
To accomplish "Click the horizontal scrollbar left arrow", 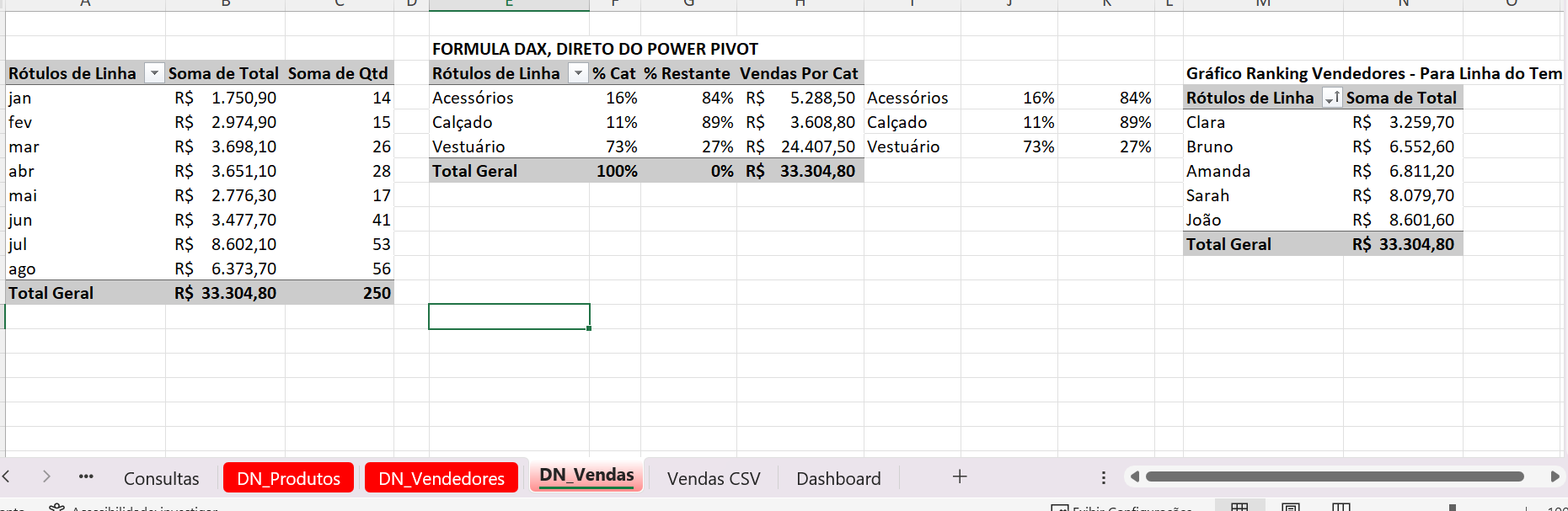I will click(1135, 476).
